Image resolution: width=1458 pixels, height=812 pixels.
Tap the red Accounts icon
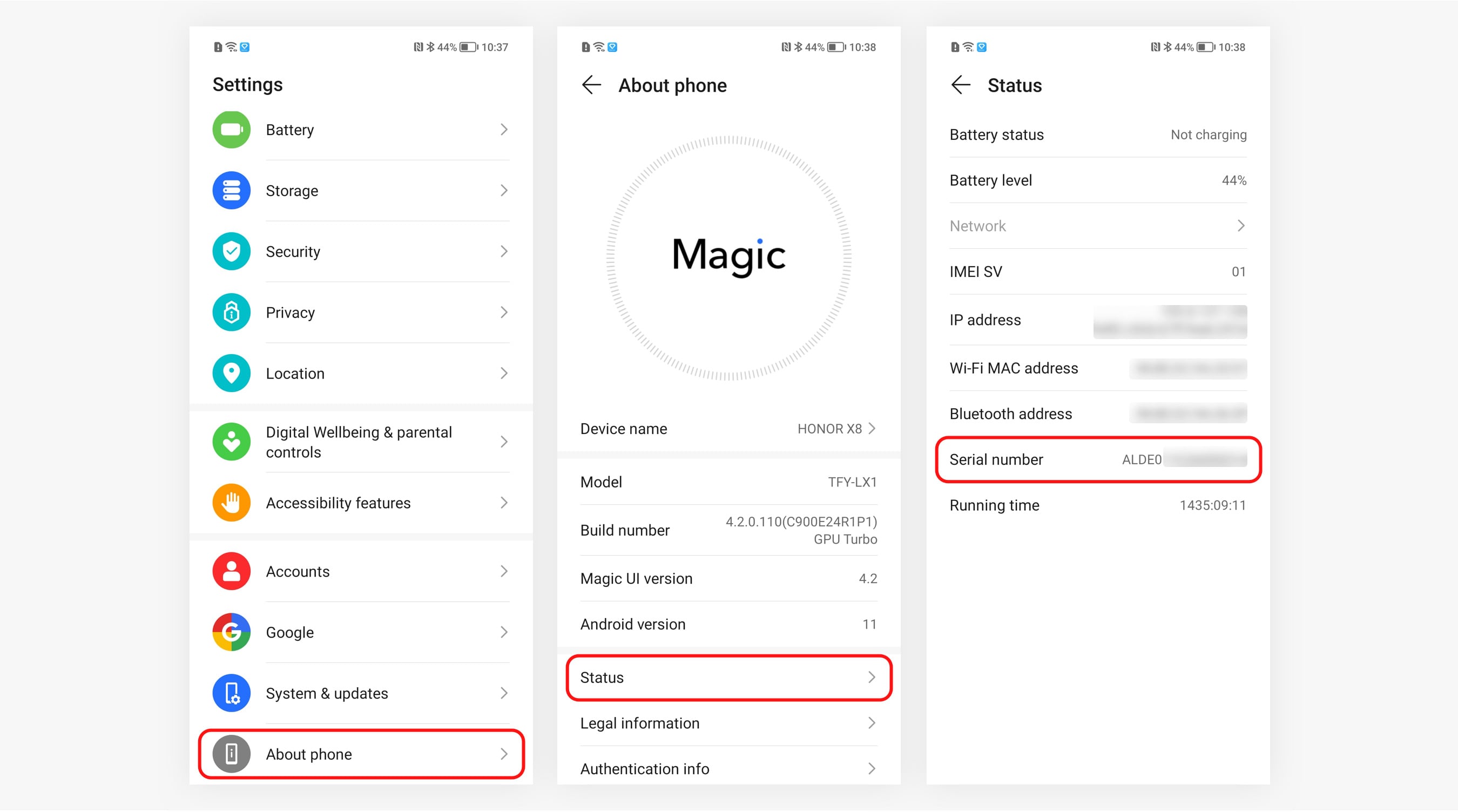pyautogui.click(x=231, y=571)
